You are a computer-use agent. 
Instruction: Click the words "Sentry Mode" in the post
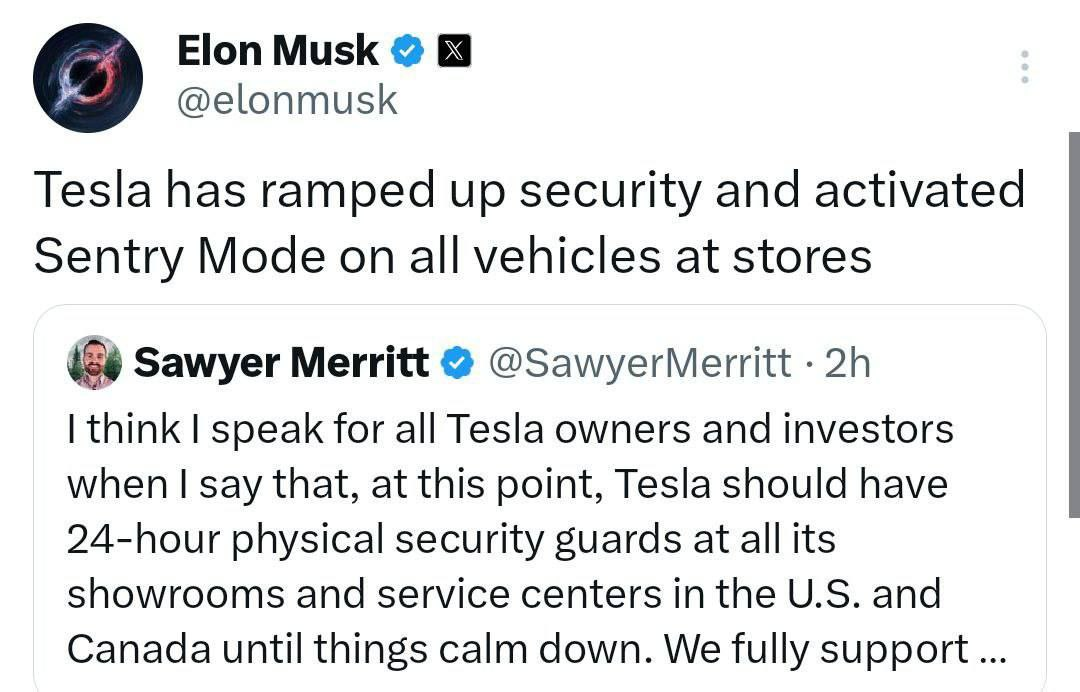tap(178, 257)
